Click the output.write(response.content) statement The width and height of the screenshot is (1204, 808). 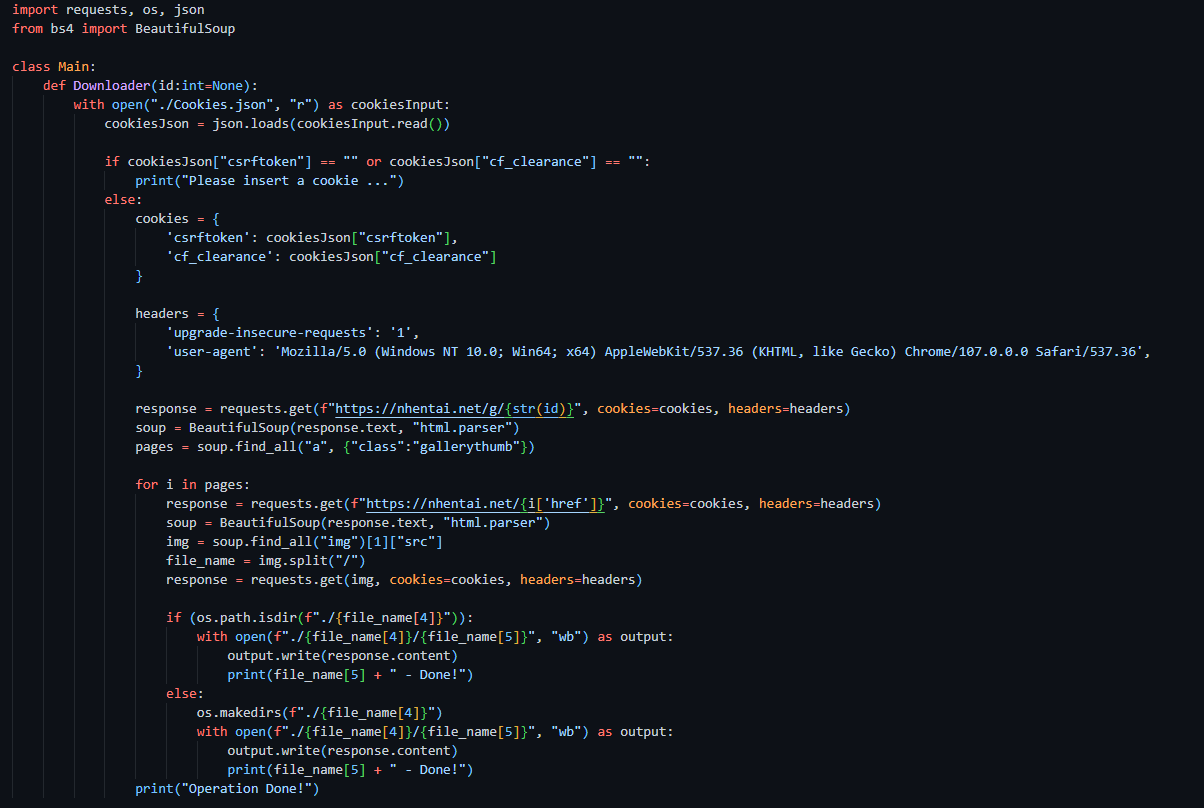pyautogui.click(x=337, y=655)
